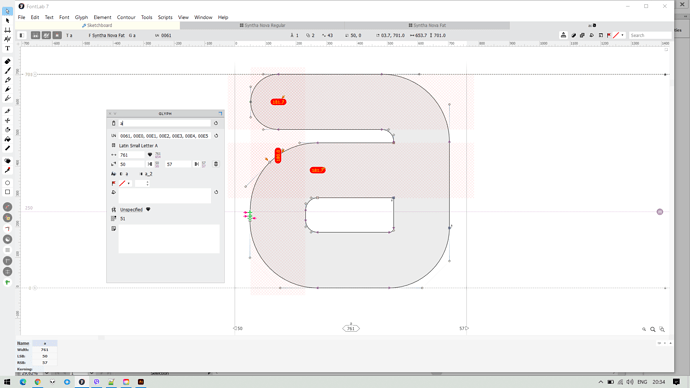Click the right sidebearing 57 marker
Viewport: 690px width, 388px height.
pyautogui.click(x=464, y=328)
